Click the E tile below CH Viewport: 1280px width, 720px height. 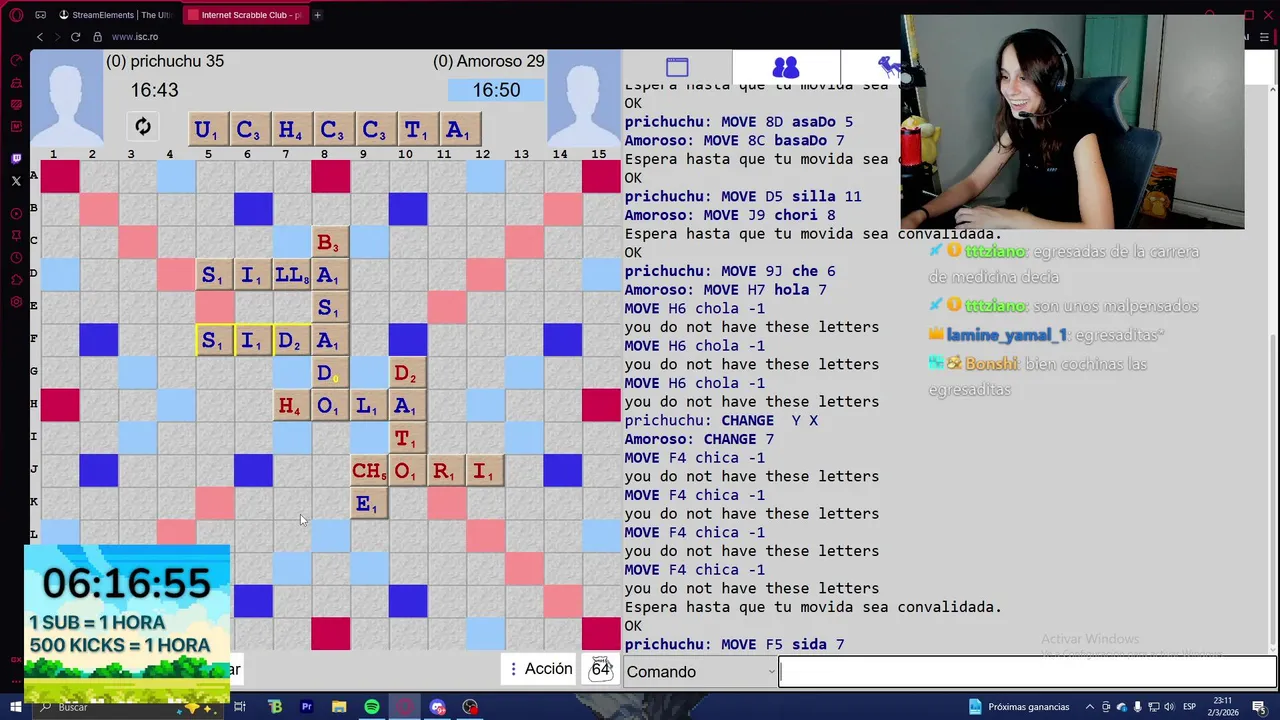tap(369, 504)
